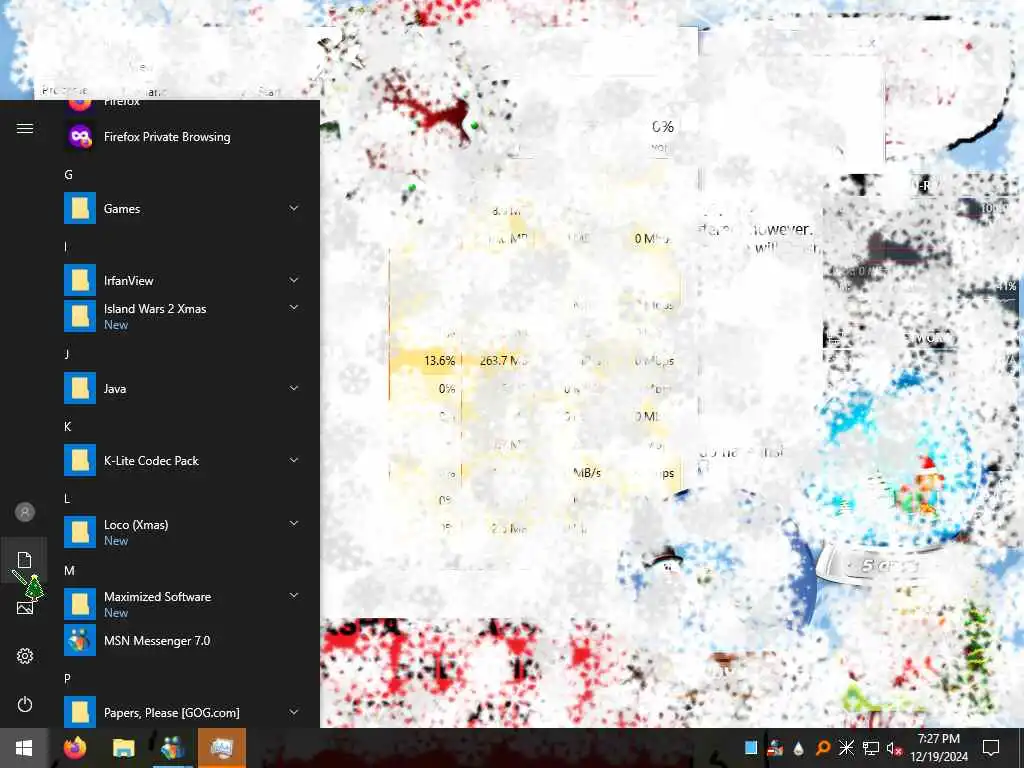Switch to MSN Messenger on the taskbar
The height and width of the screenshot is (768, 1024).
click(x=172, y=748)
